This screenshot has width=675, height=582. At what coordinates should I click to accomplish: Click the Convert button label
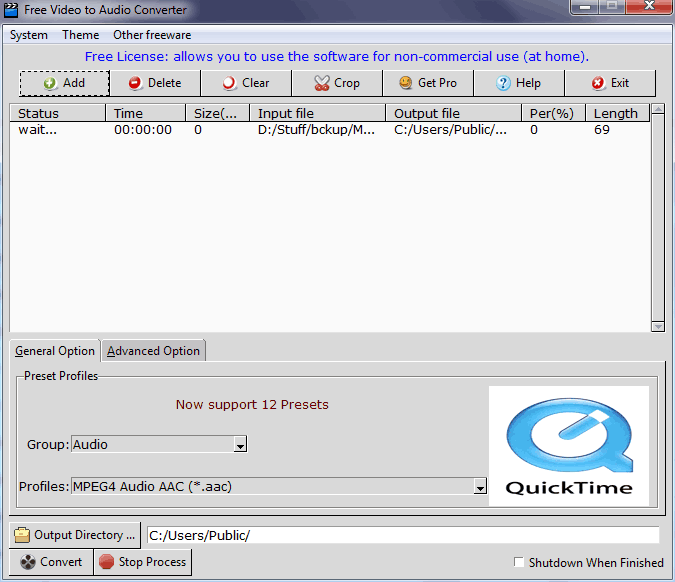pyautogui.click(x=61, y=562)
